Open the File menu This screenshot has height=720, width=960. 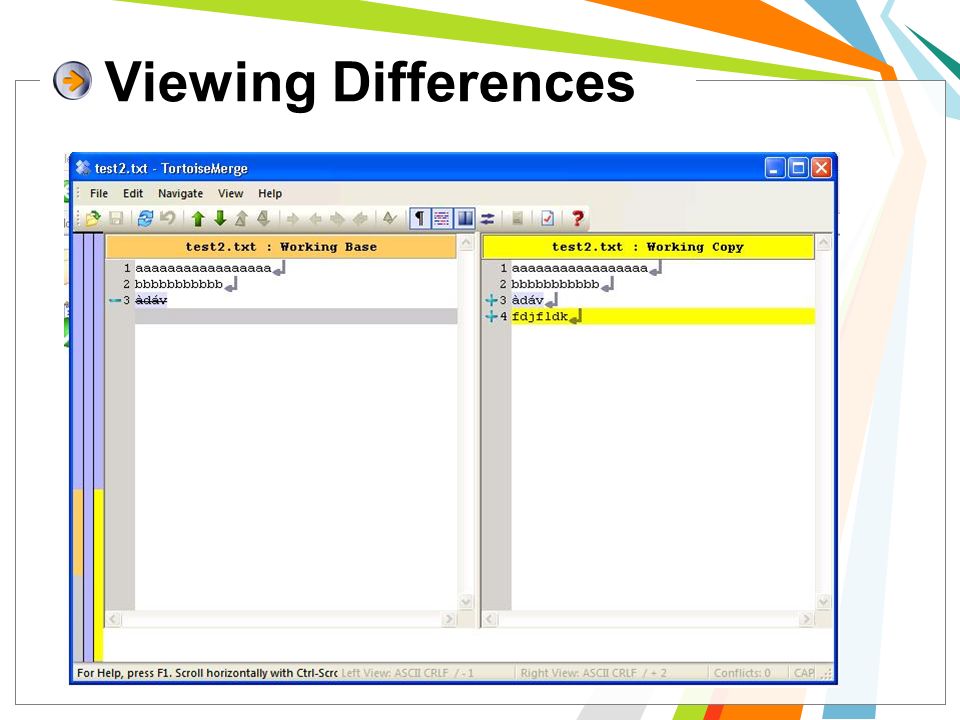pos(99,193)
